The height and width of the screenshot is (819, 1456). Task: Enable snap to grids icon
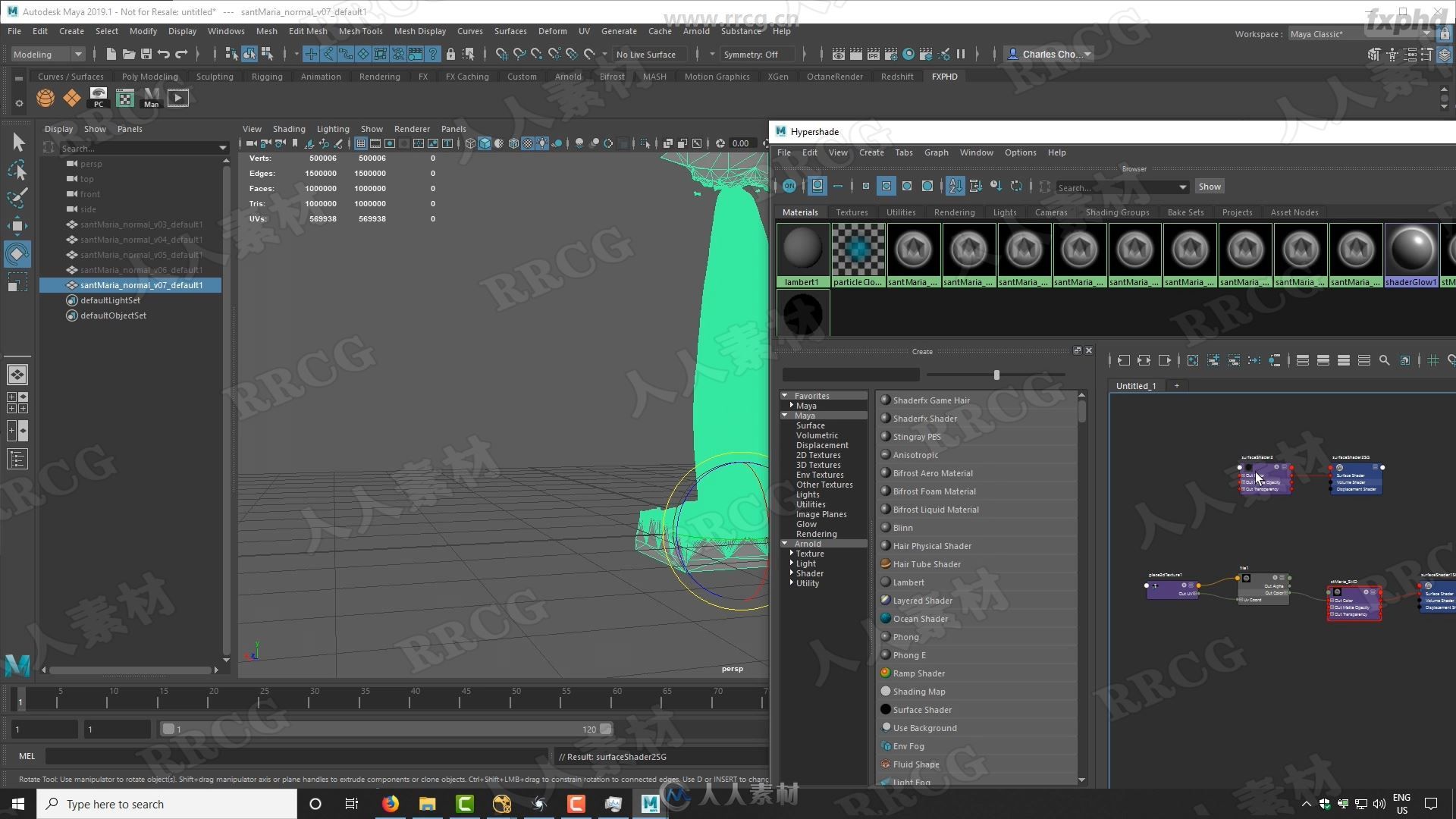pos(502,54)
